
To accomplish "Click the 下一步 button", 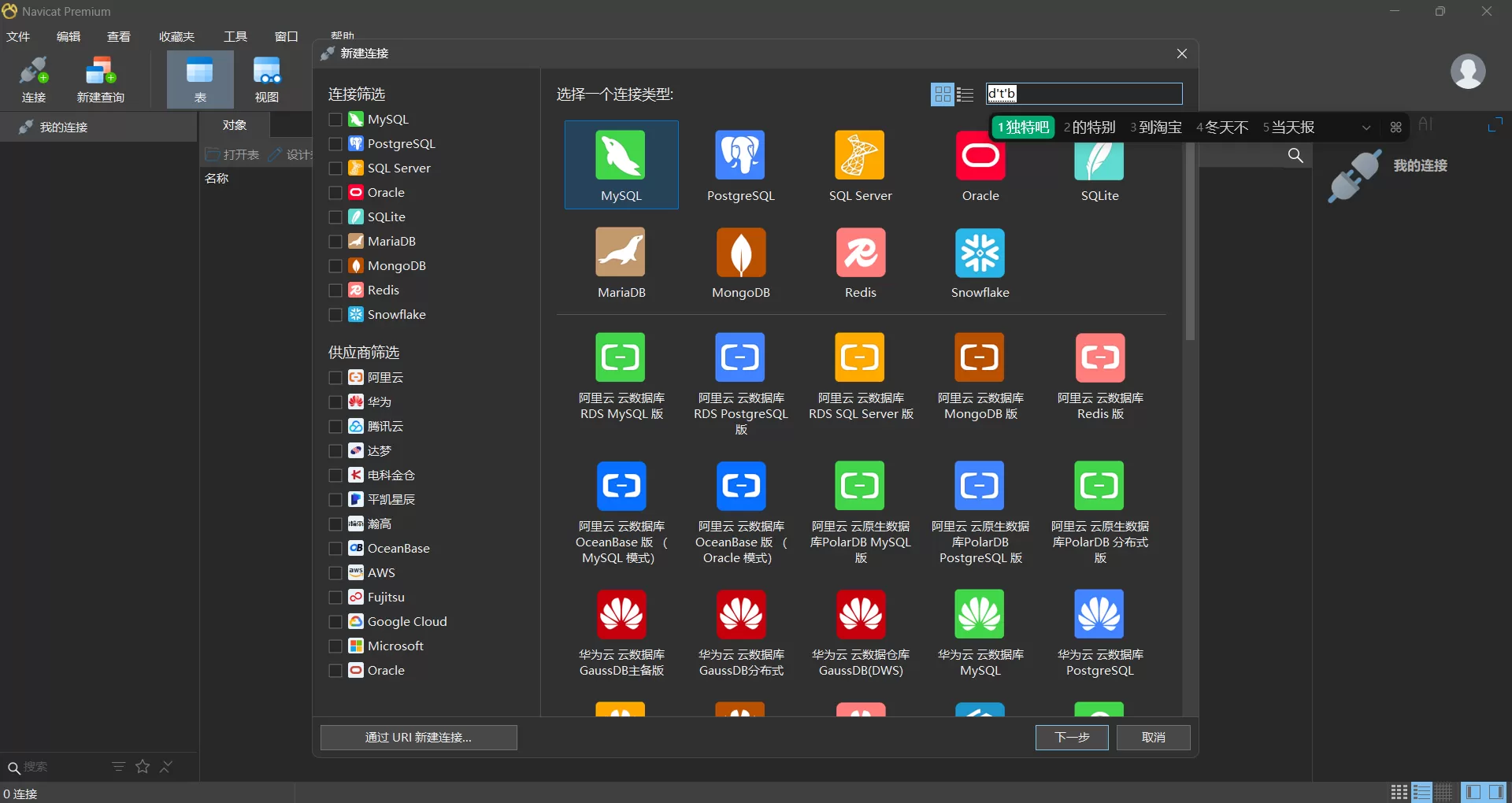I will tap(1071, 738).
